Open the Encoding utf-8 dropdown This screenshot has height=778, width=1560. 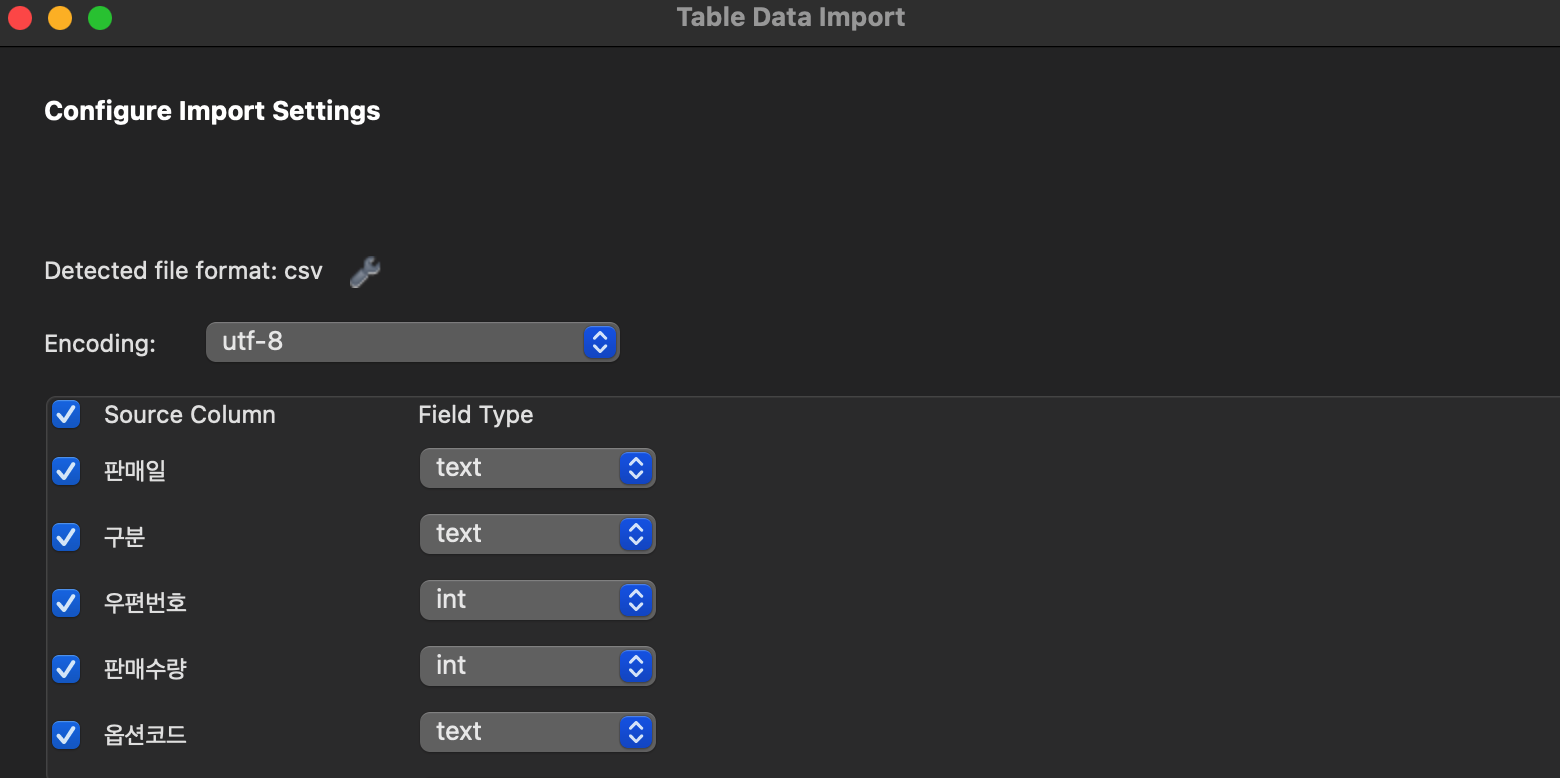pyautogui.click(x=413, y=342)
